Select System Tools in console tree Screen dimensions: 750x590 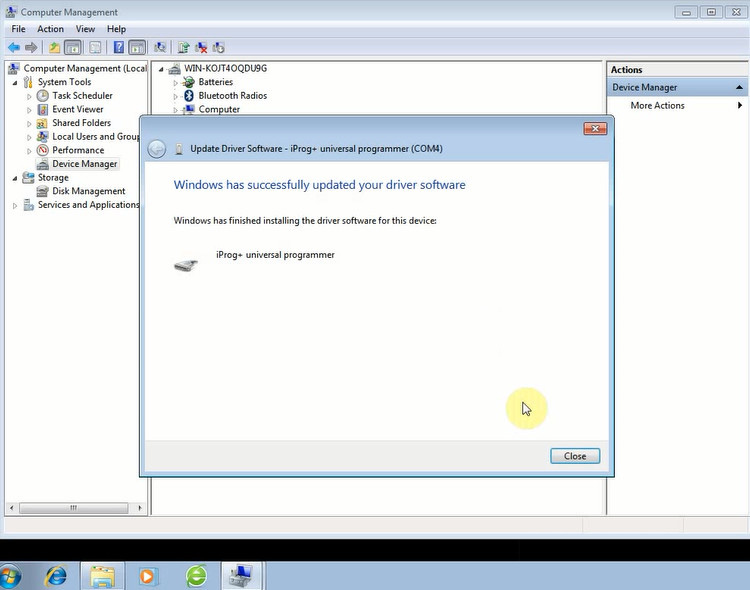pyautogui.click(x=64, y=82)
